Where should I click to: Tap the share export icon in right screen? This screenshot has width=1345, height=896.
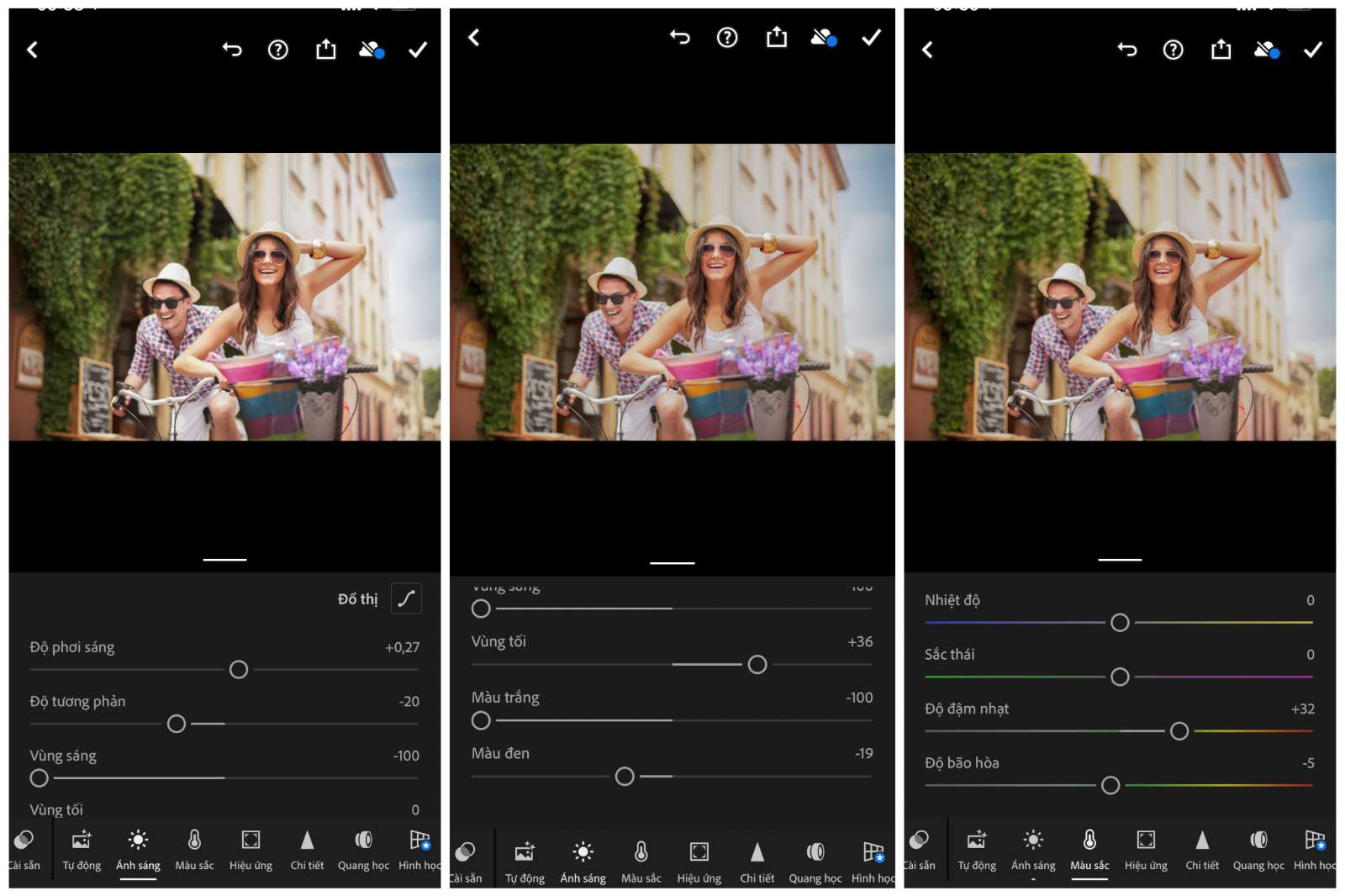(1221, 50)
